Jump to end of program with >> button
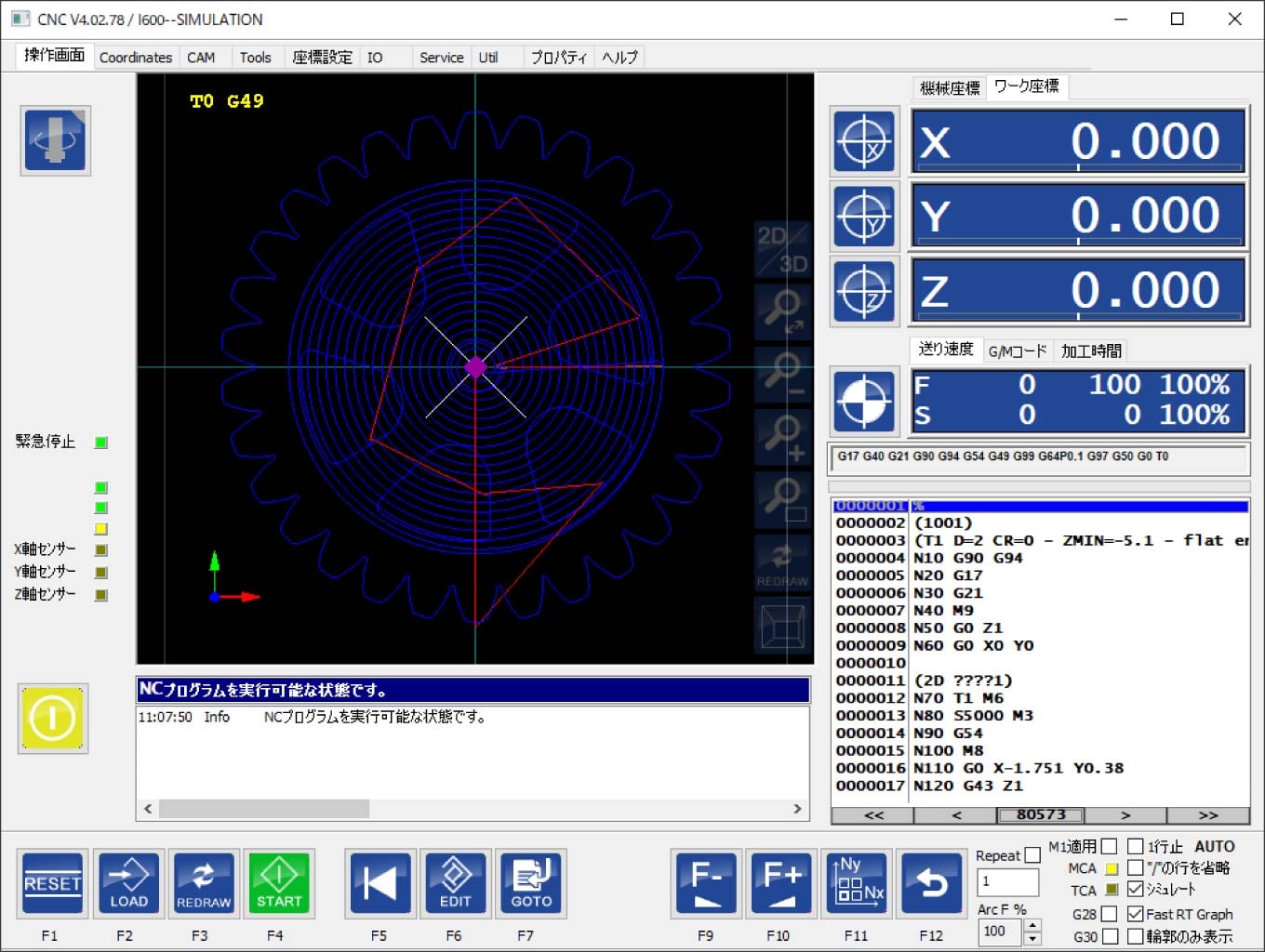Screen dimensions: 1265x952 click(1207, 815)
